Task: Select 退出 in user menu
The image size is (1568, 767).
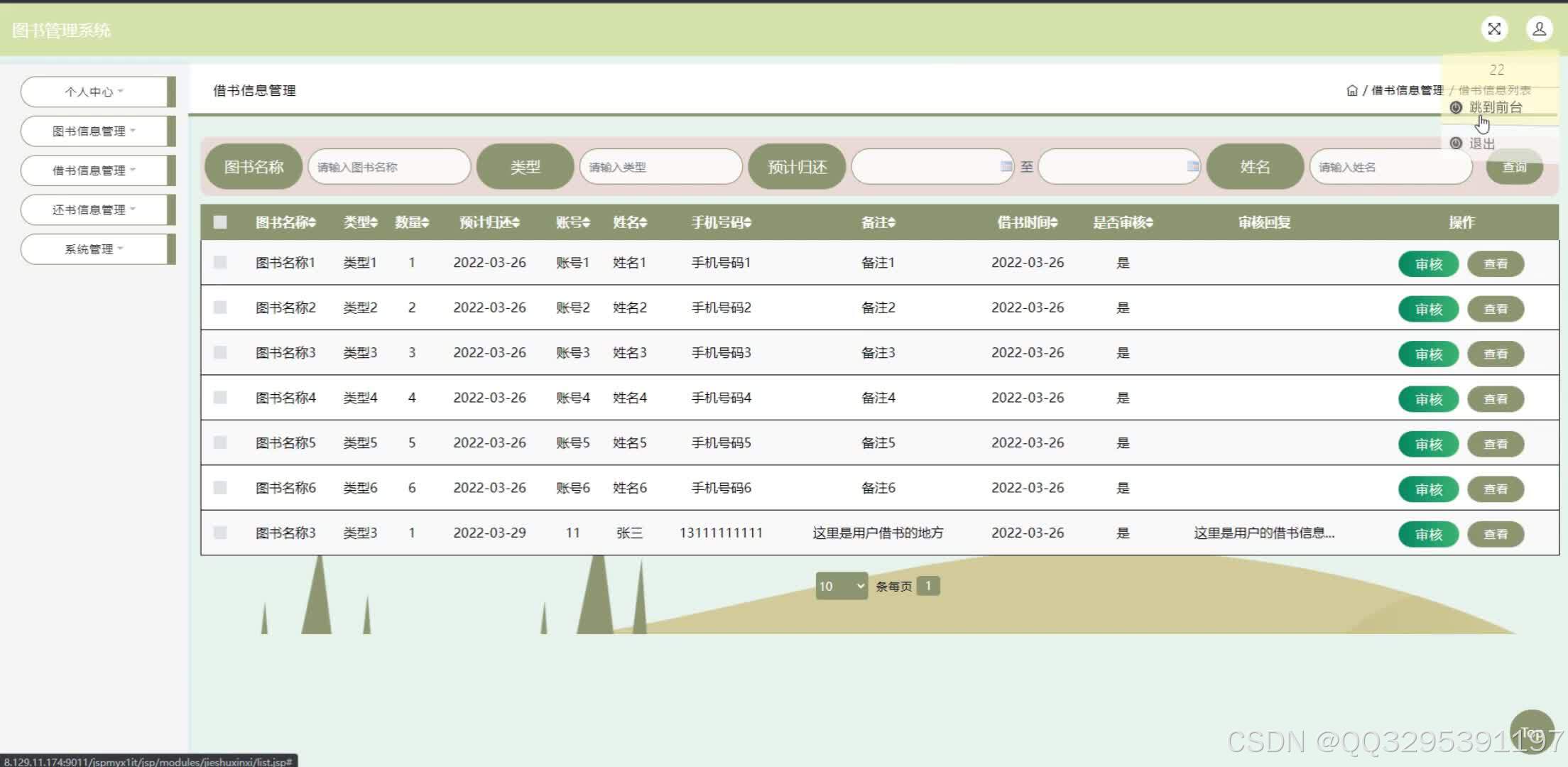Action: point(1481,143)
